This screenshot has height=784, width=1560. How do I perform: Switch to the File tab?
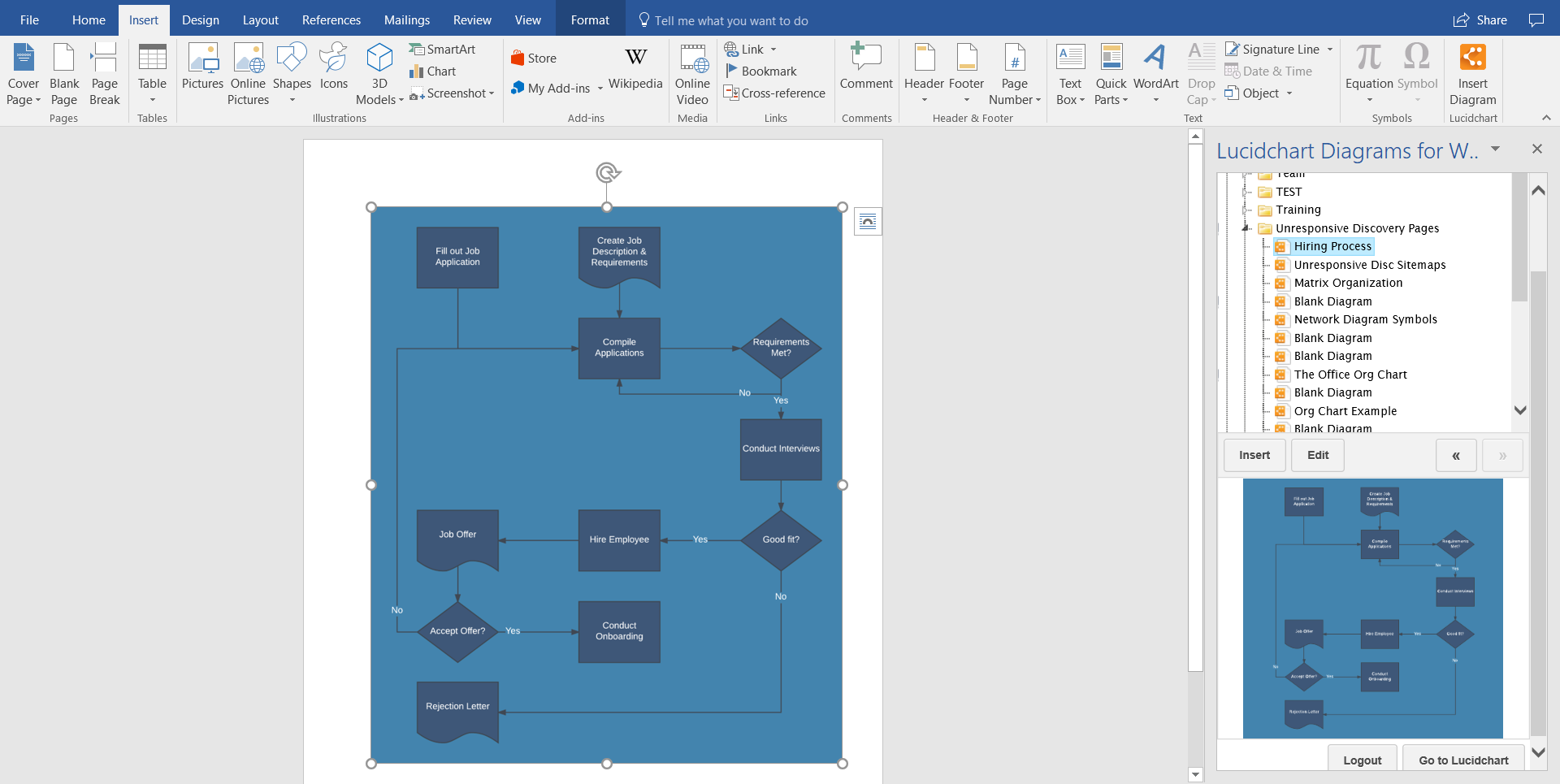pos(29,20)
